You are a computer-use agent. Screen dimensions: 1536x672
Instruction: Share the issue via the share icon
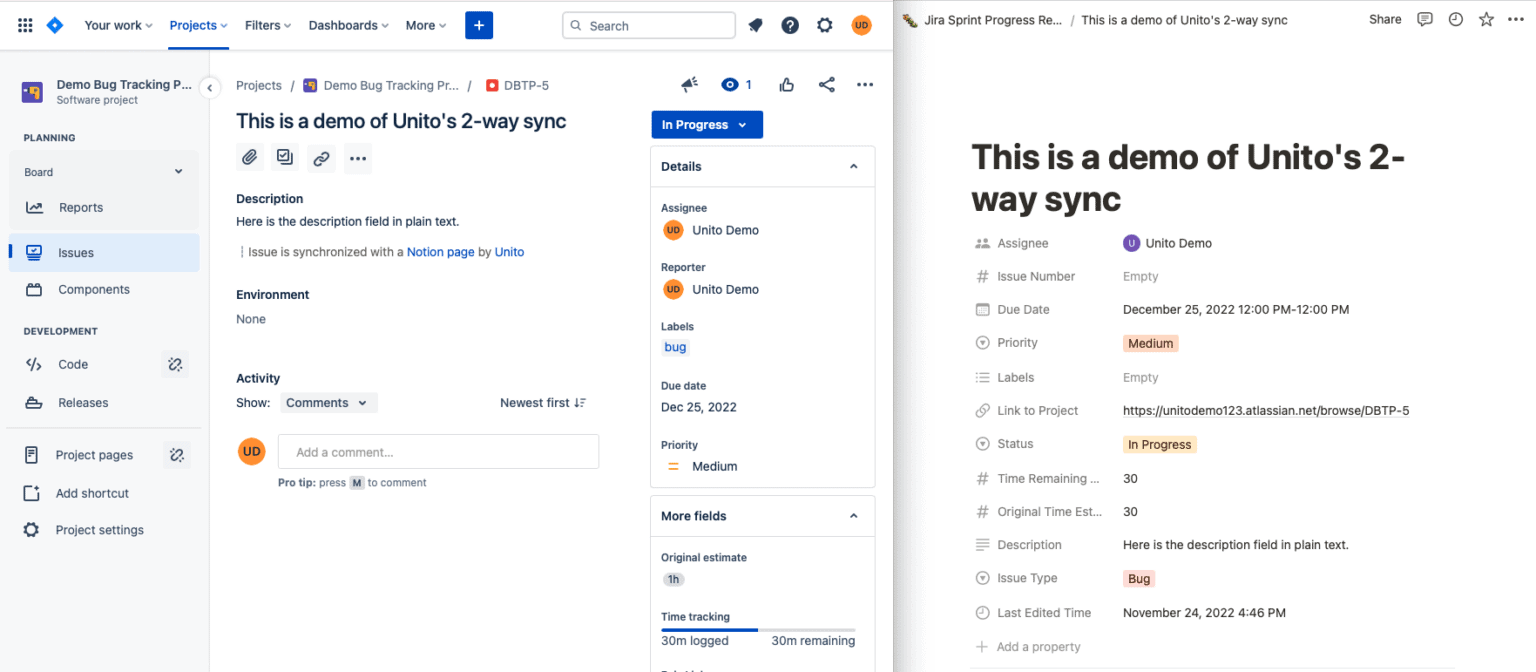pos(826,85)
